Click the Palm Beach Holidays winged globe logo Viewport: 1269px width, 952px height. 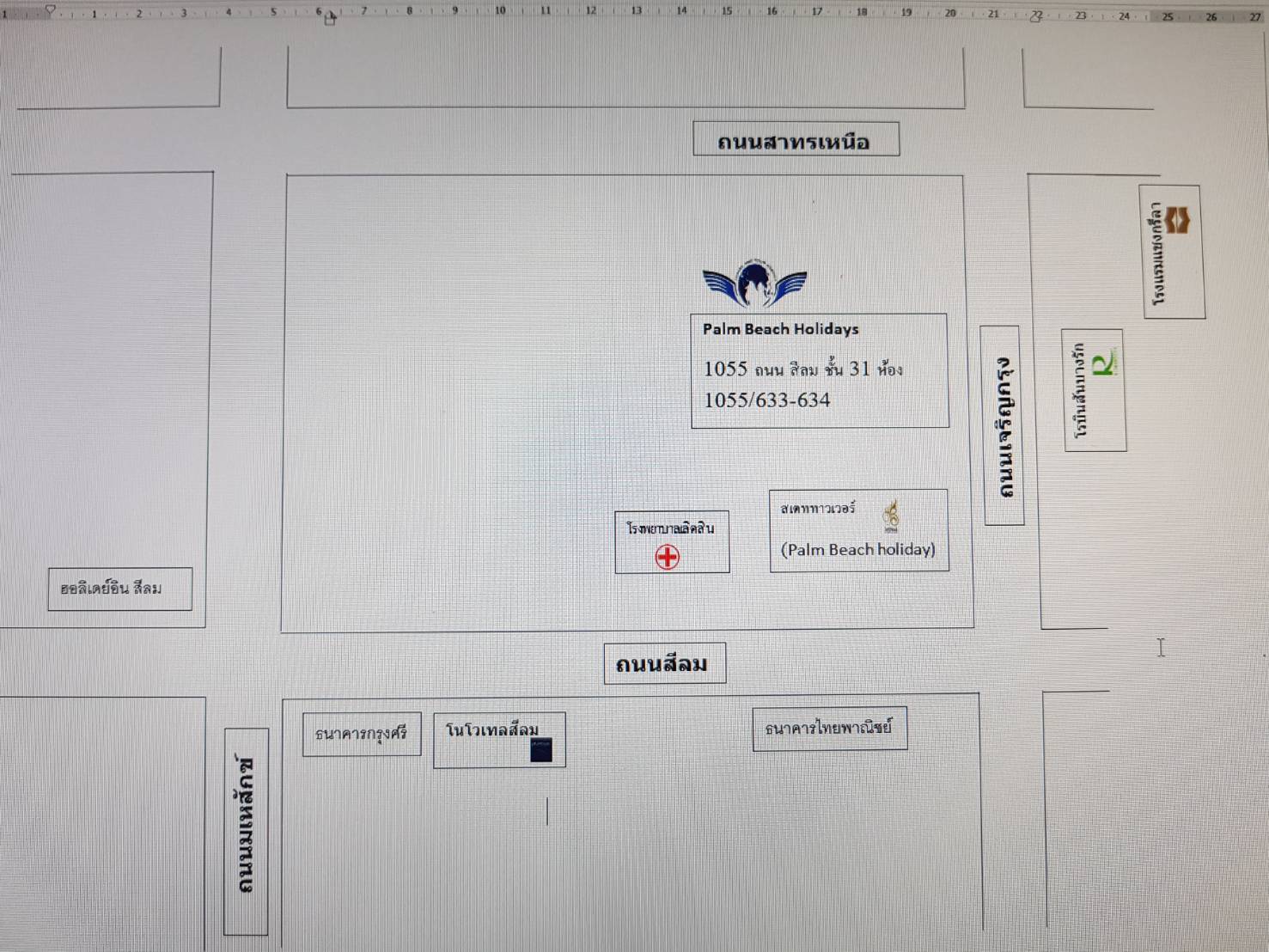[754, 283]
